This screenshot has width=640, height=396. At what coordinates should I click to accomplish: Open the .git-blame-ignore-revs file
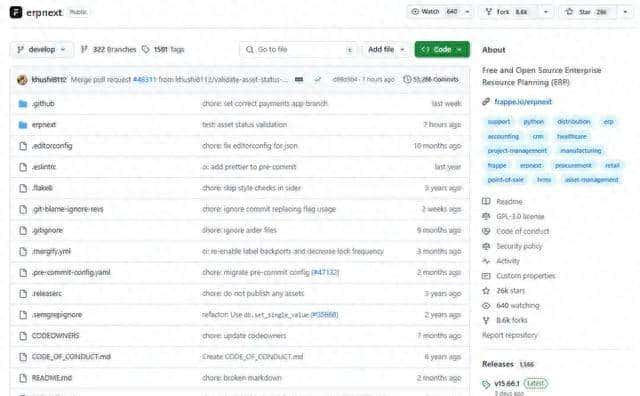(x=67, y=209)
